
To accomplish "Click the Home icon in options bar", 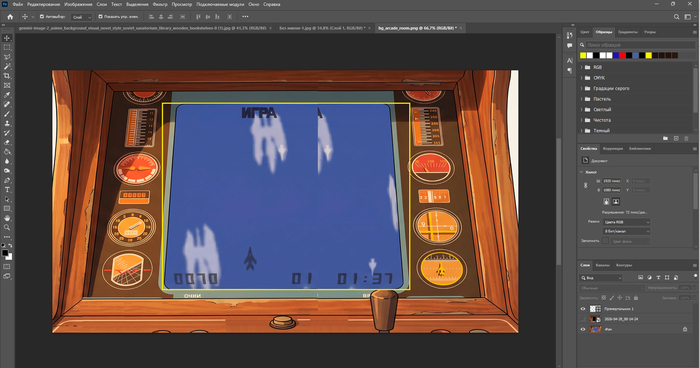I will point(10,17).
